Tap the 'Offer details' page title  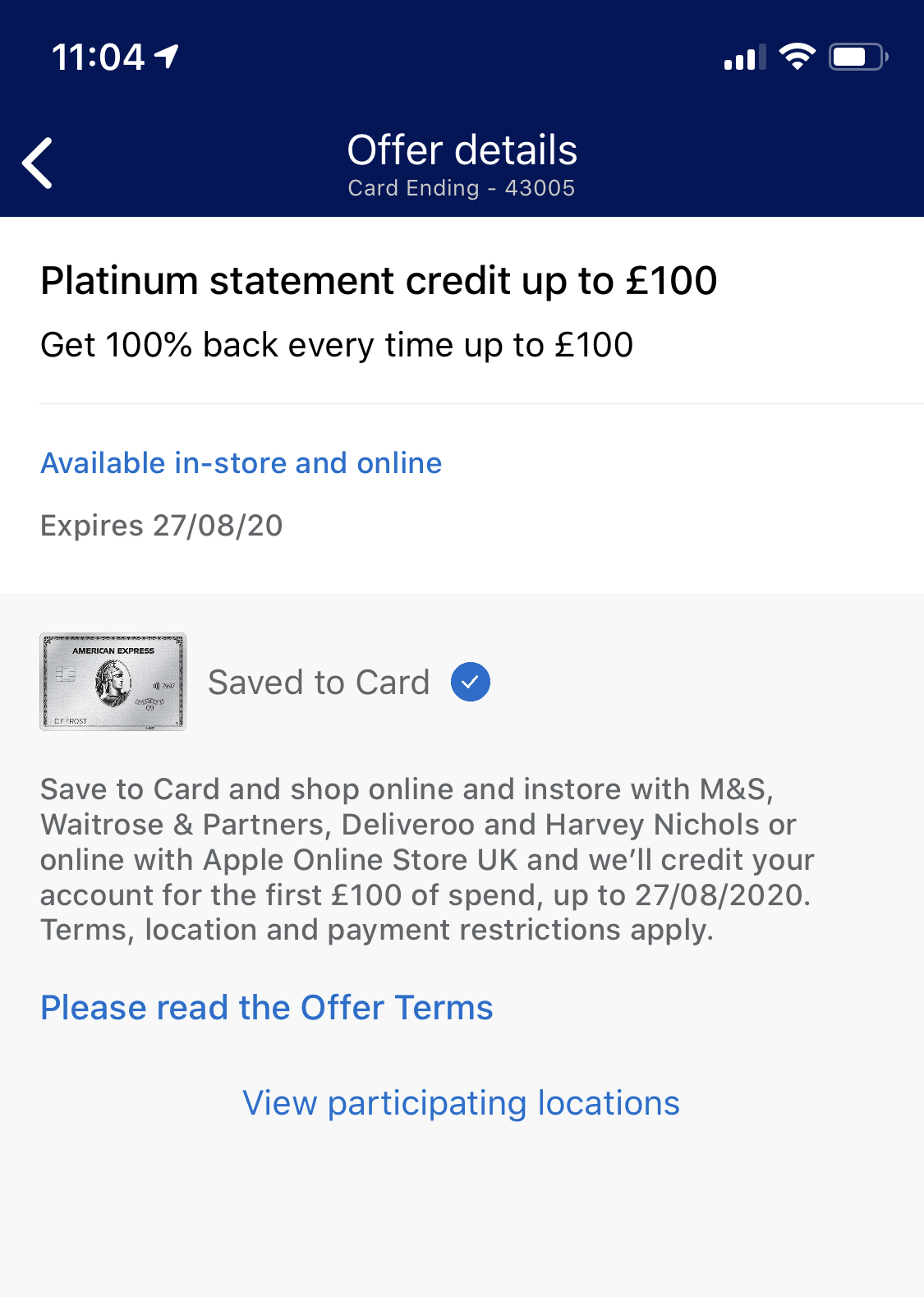pos(462,150)
